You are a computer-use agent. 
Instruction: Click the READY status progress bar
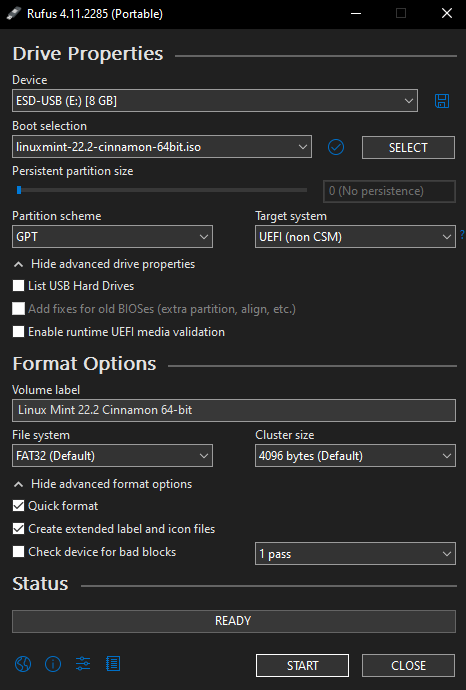click(234, 621)
